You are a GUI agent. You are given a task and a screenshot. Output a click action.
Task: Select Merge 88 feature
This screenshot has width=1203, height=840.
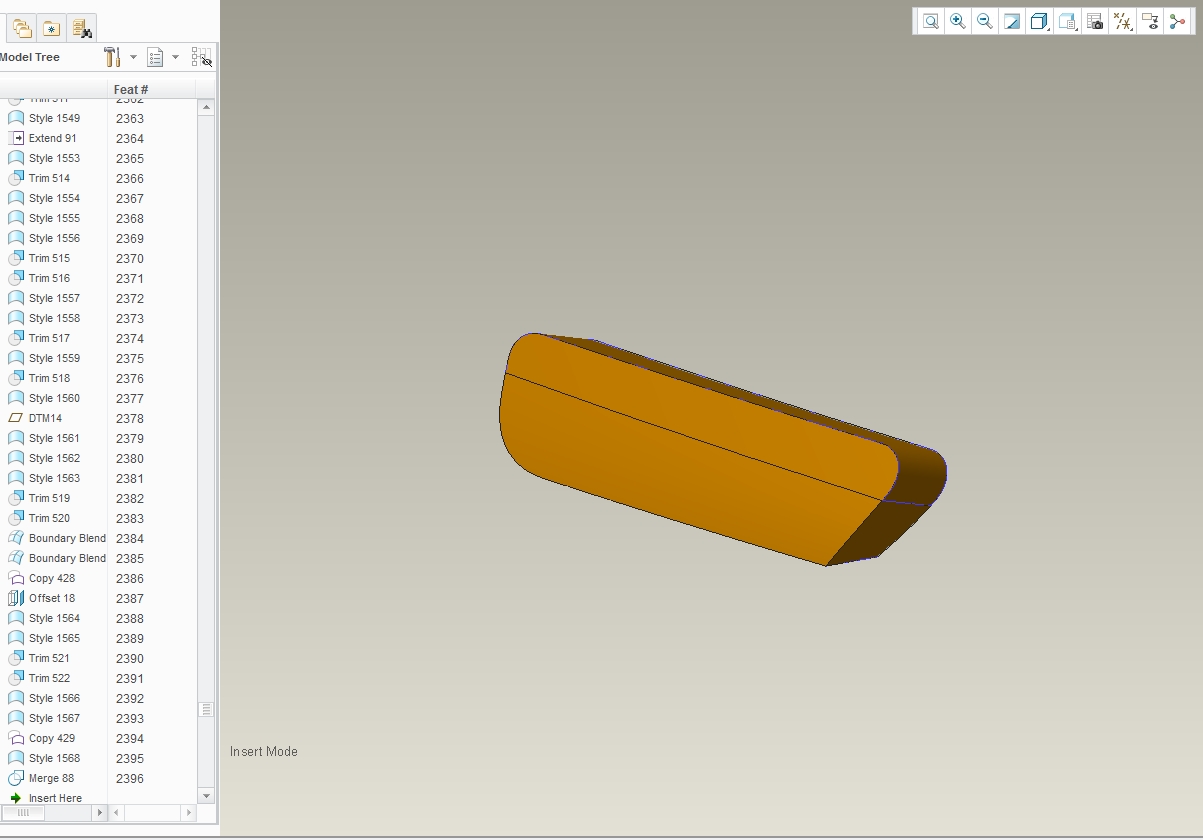(51, 778)
